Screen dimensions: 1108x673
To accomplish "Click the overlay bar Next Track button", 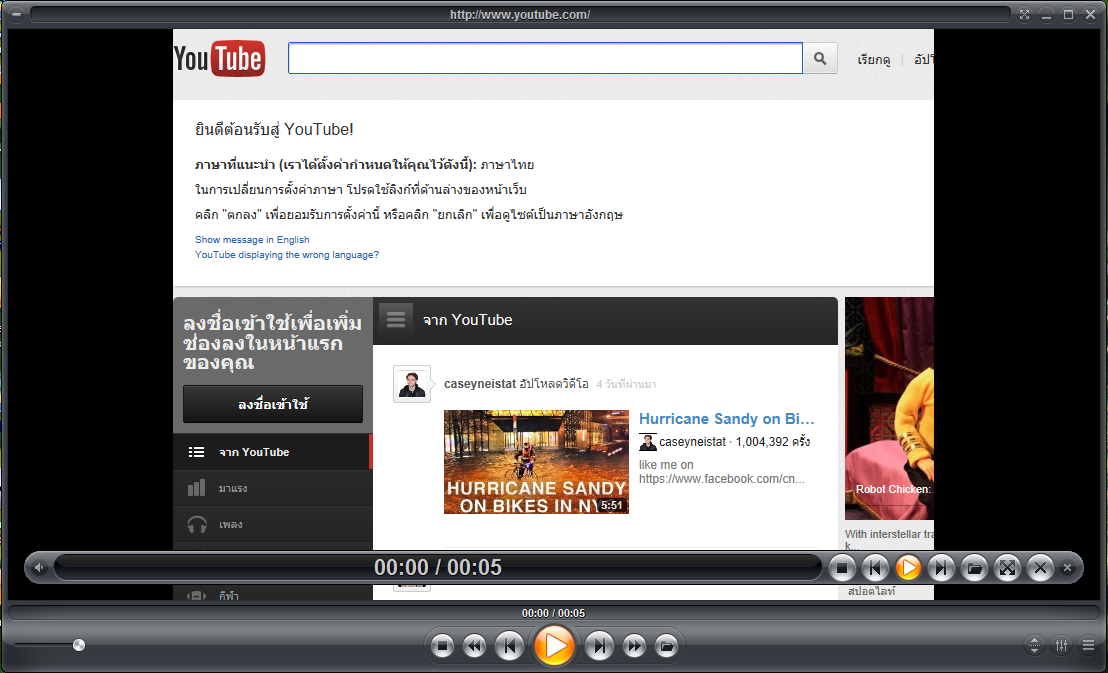I will (x=941, y=568).
